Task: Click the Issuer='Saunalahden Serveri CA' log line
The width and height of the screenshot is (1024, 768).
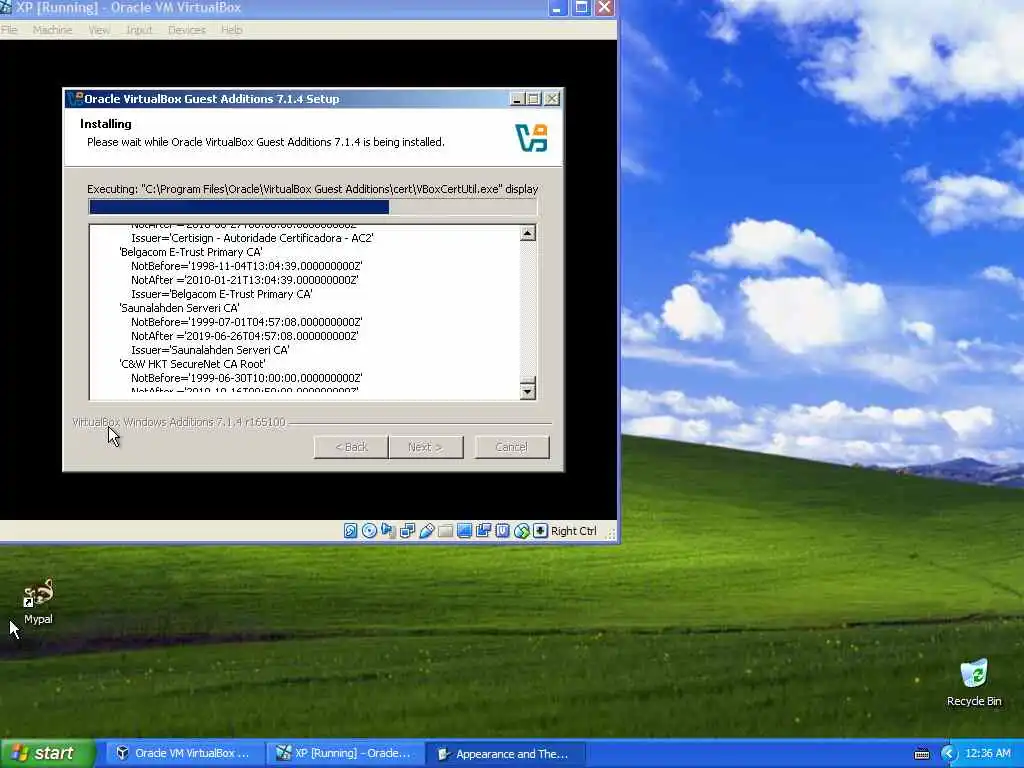Action: pyautogui.click(x=210, y=350)
